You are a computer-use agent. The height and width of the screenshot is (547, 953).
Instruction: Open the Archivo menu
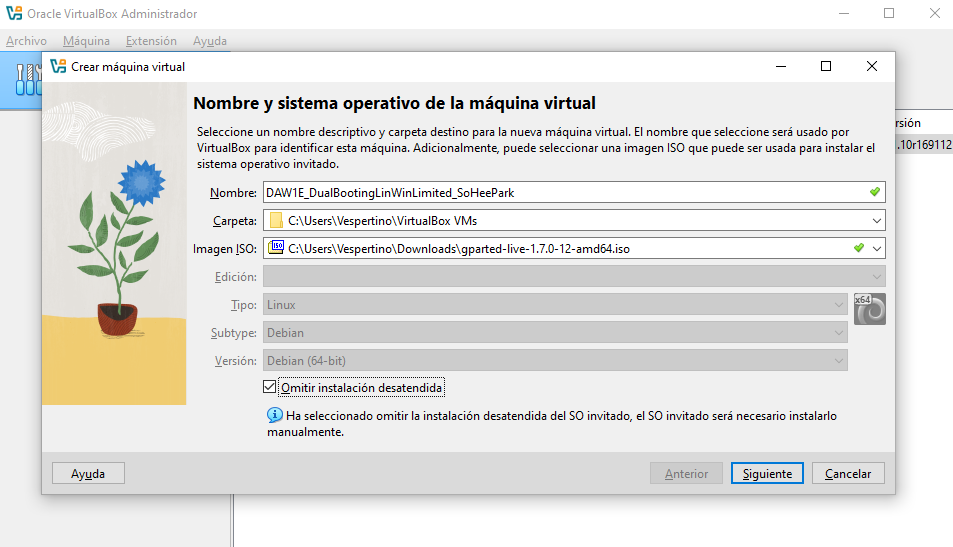pos(26,41)
